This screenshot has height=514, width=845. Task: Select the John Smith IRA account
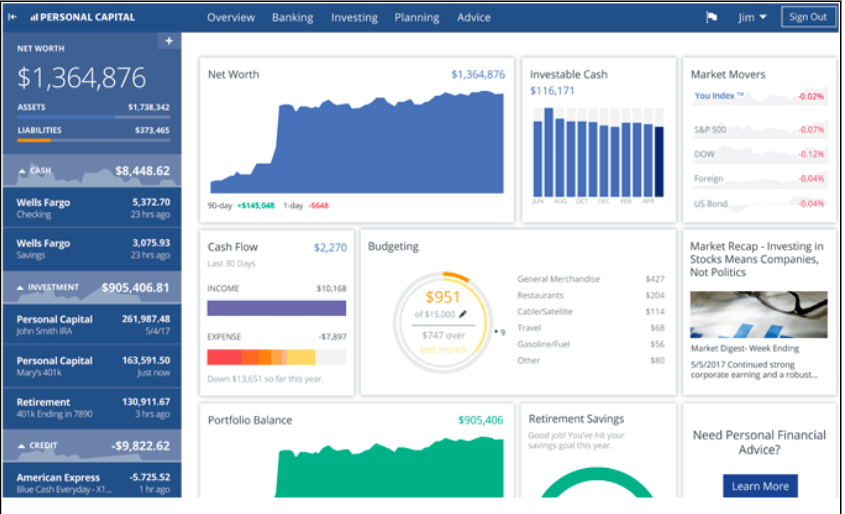[x=92, y=325]
